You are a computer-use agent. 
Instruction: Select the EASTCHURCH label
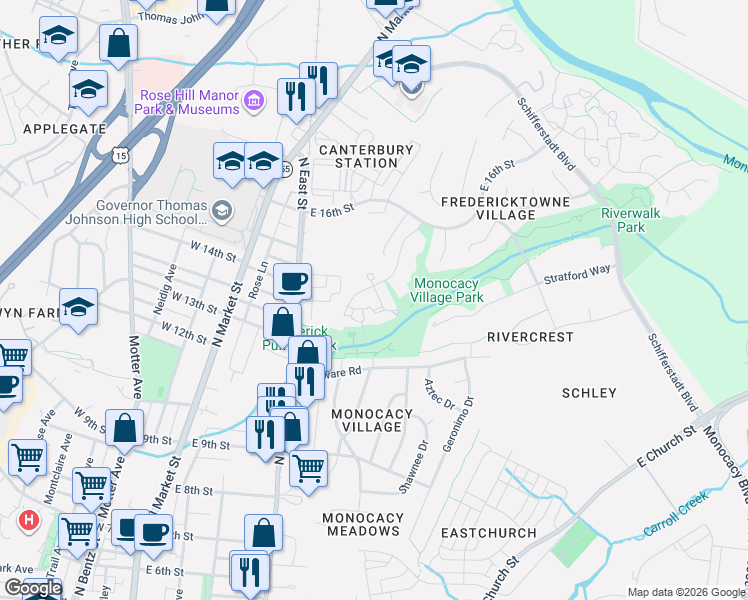489,533
